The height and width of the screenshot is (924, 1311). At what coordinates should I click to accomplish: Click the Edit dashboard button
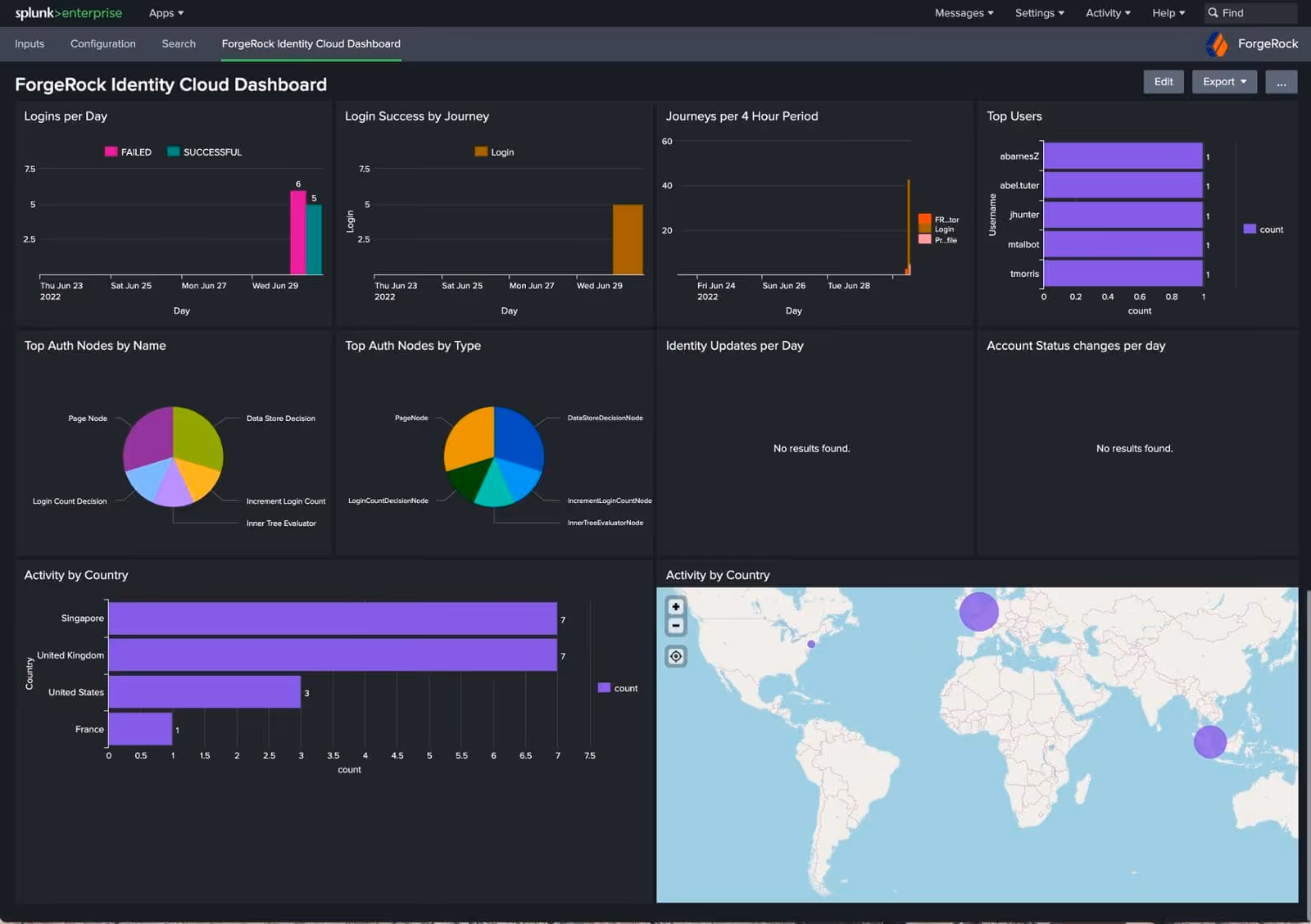pos(1164,82)
